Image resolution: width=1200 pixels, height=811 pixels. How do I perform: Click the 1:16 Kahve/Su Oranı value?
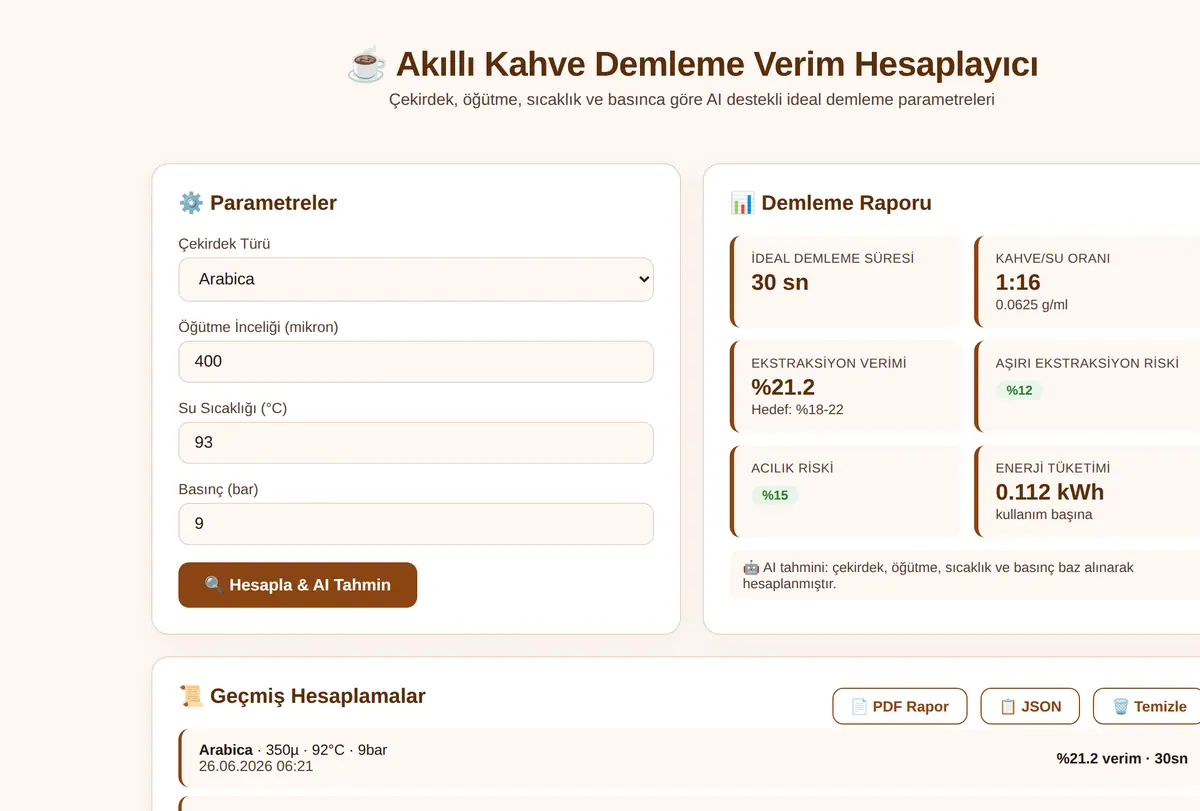pos(1018,282)
